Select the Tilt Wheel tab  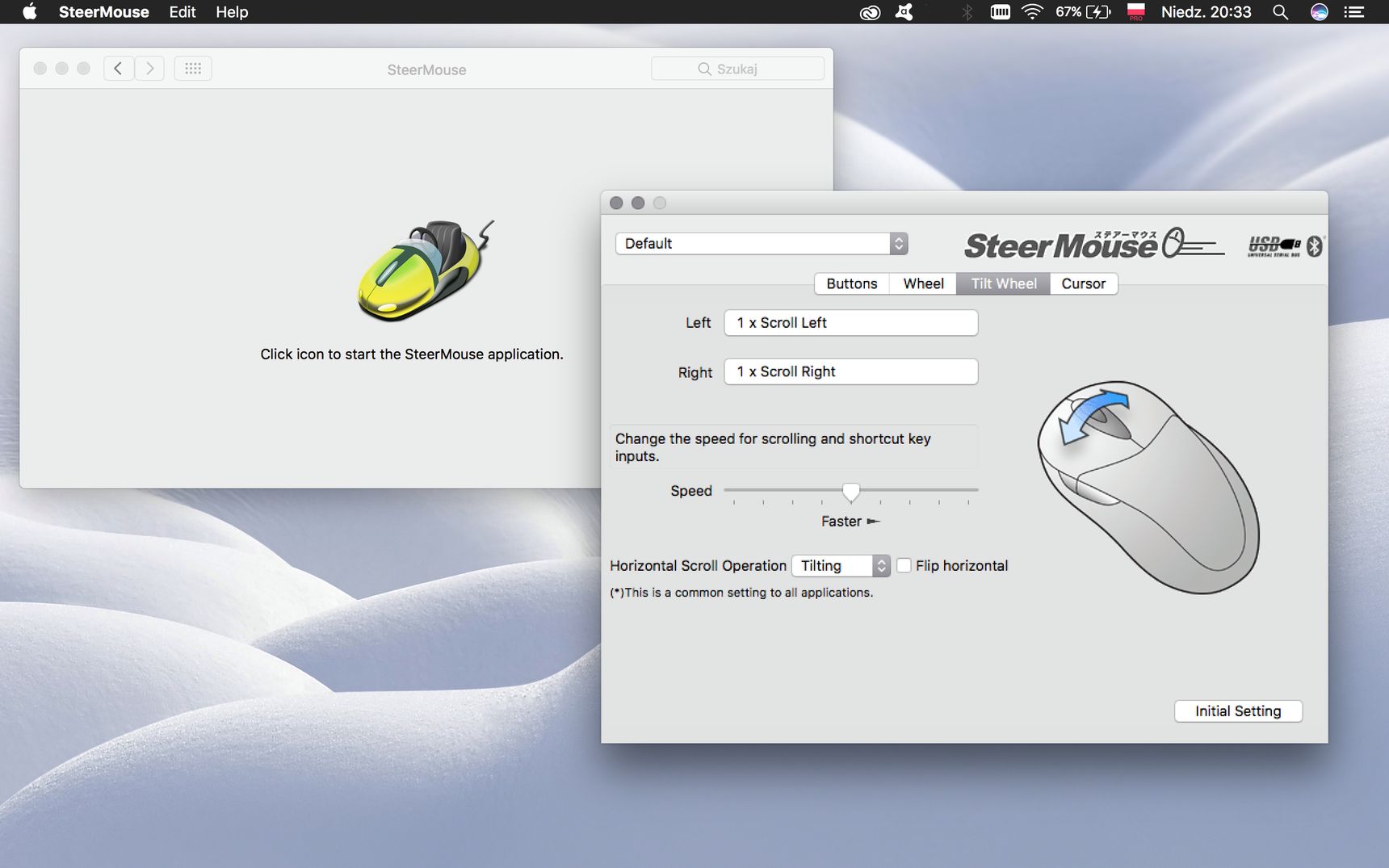[1004, 283]
